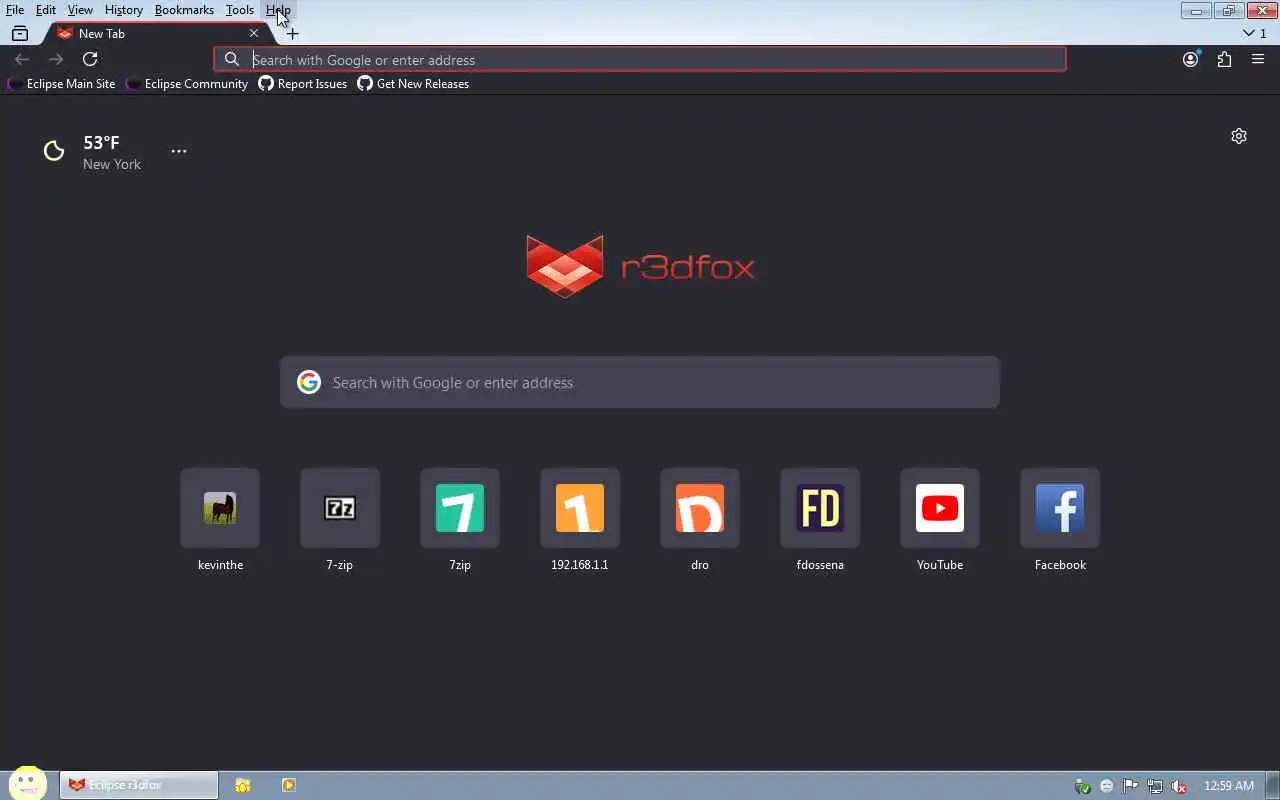Open the History menu
The height and width of the screenshot is (800, 1280).
coord(124,10)
